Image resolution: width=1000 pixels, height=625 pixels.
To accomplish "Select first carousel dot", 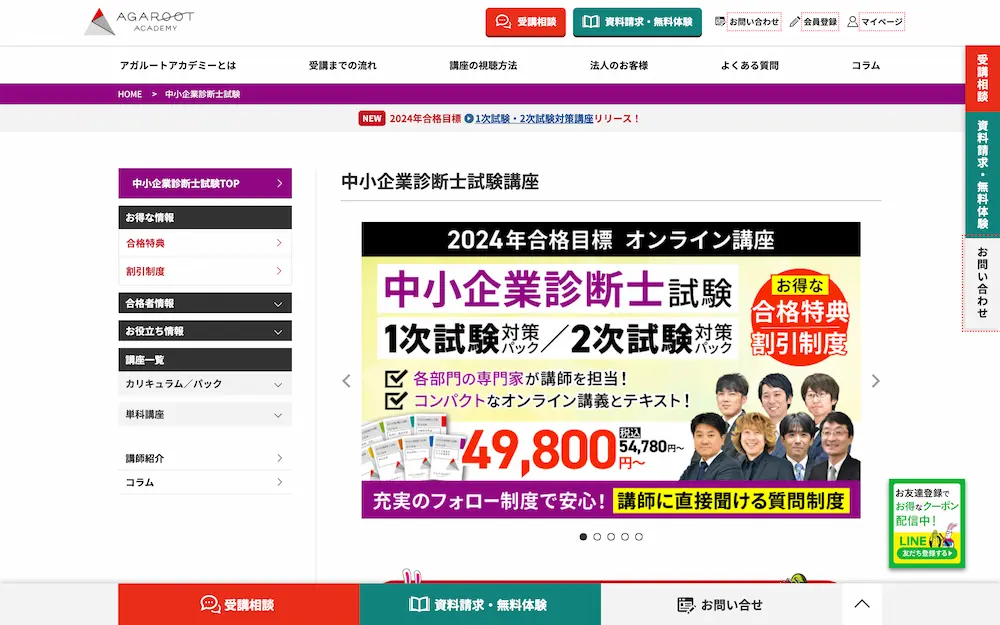I will [x=583, y=537].
